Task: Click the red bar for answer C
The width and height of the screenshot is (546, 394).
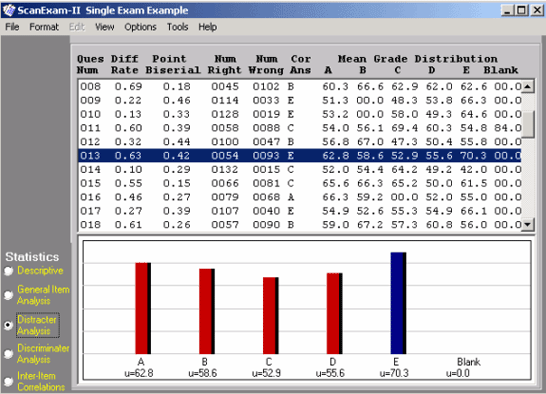Action: [x=271, y=316]
